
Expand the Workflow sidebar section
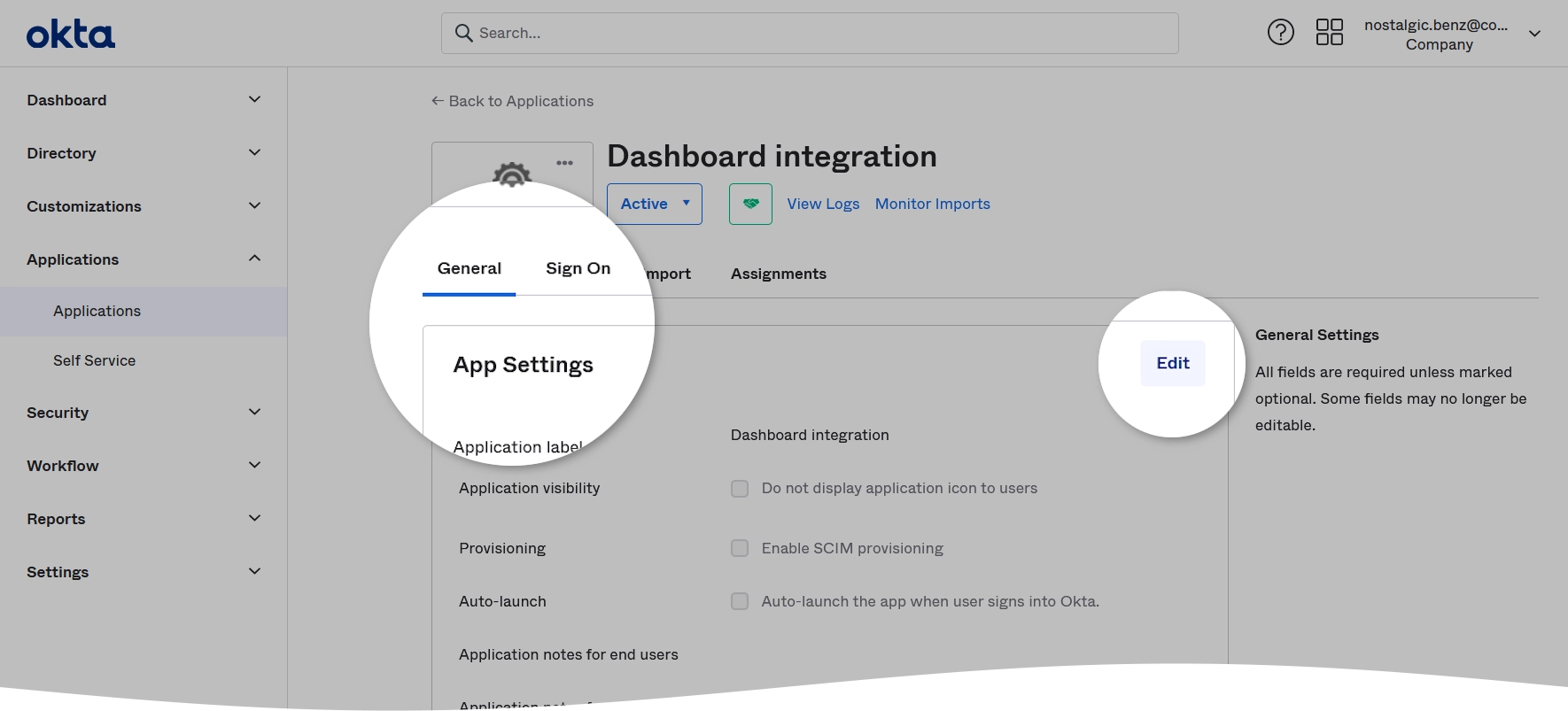(144, 466)
